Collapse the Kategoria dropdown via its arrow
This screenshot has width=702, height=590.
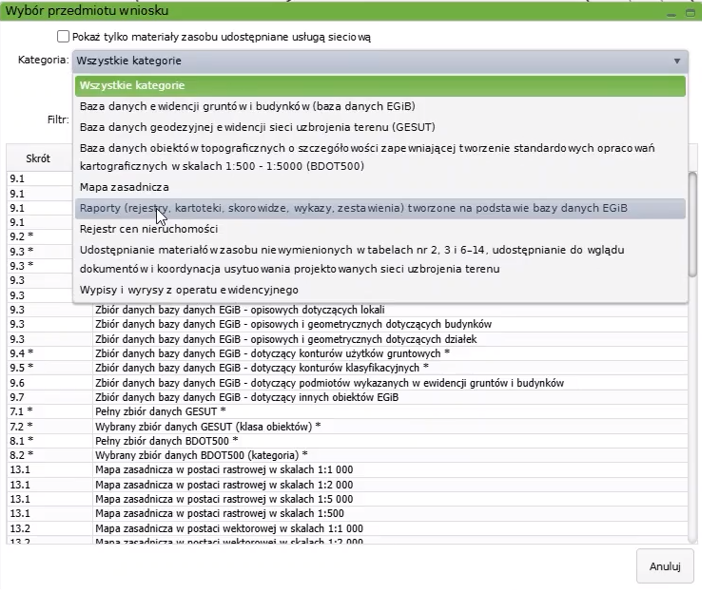coord(677,61)
